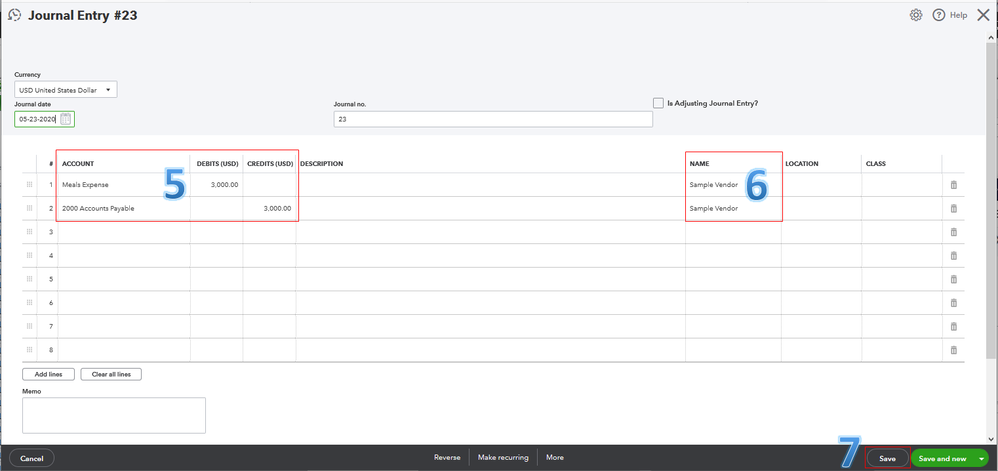This screenshot has width=998, height=471.
Task: Expand Save and new dropdown arrow
Action: (x=981, y=458)
